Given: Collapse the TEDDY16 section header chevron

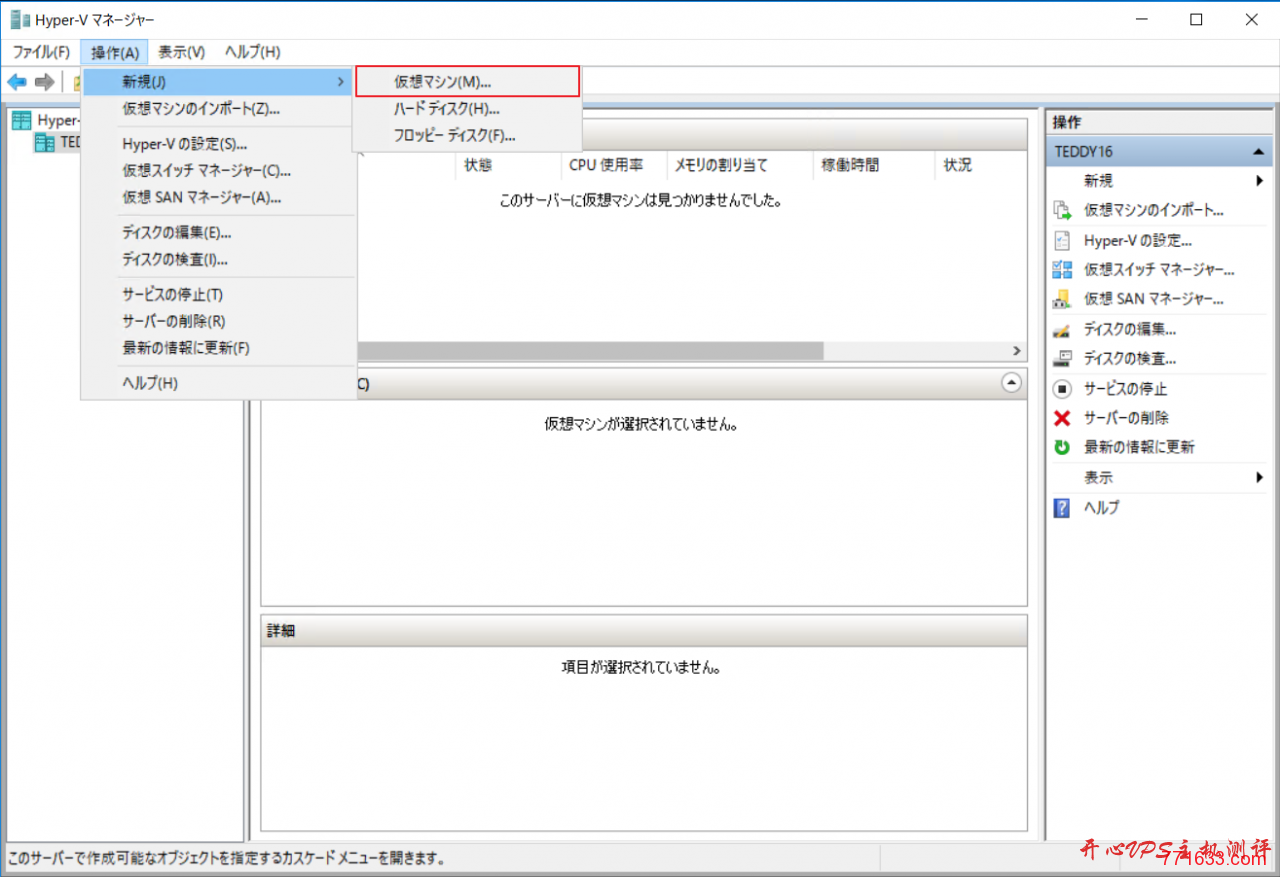Looking at the screenshot, I should [x=1258, y=150].
